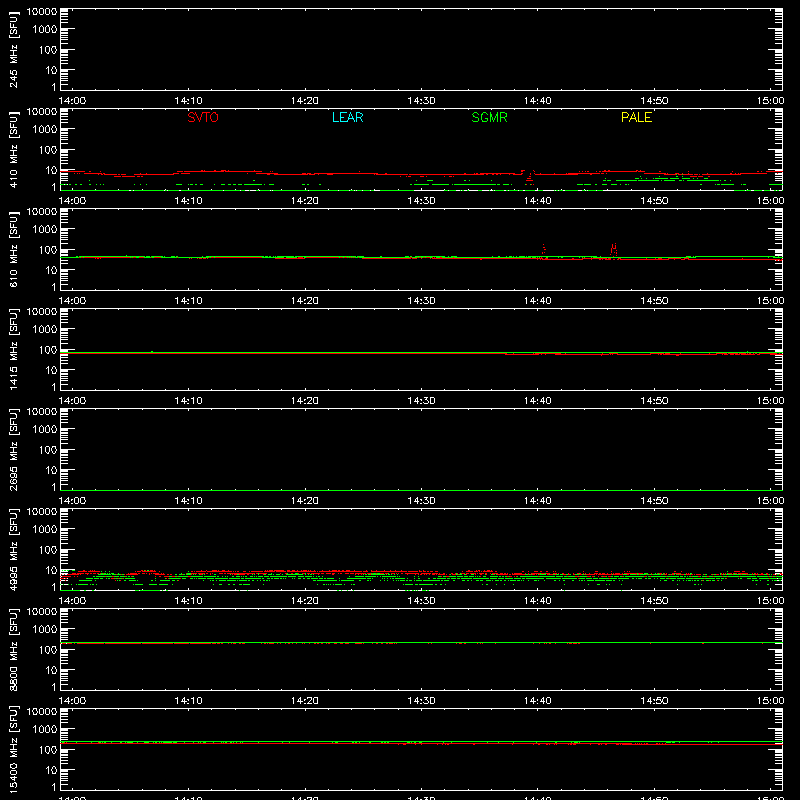
Task: Select the 245 MHz [SFU] axis title
Action: 14,50
